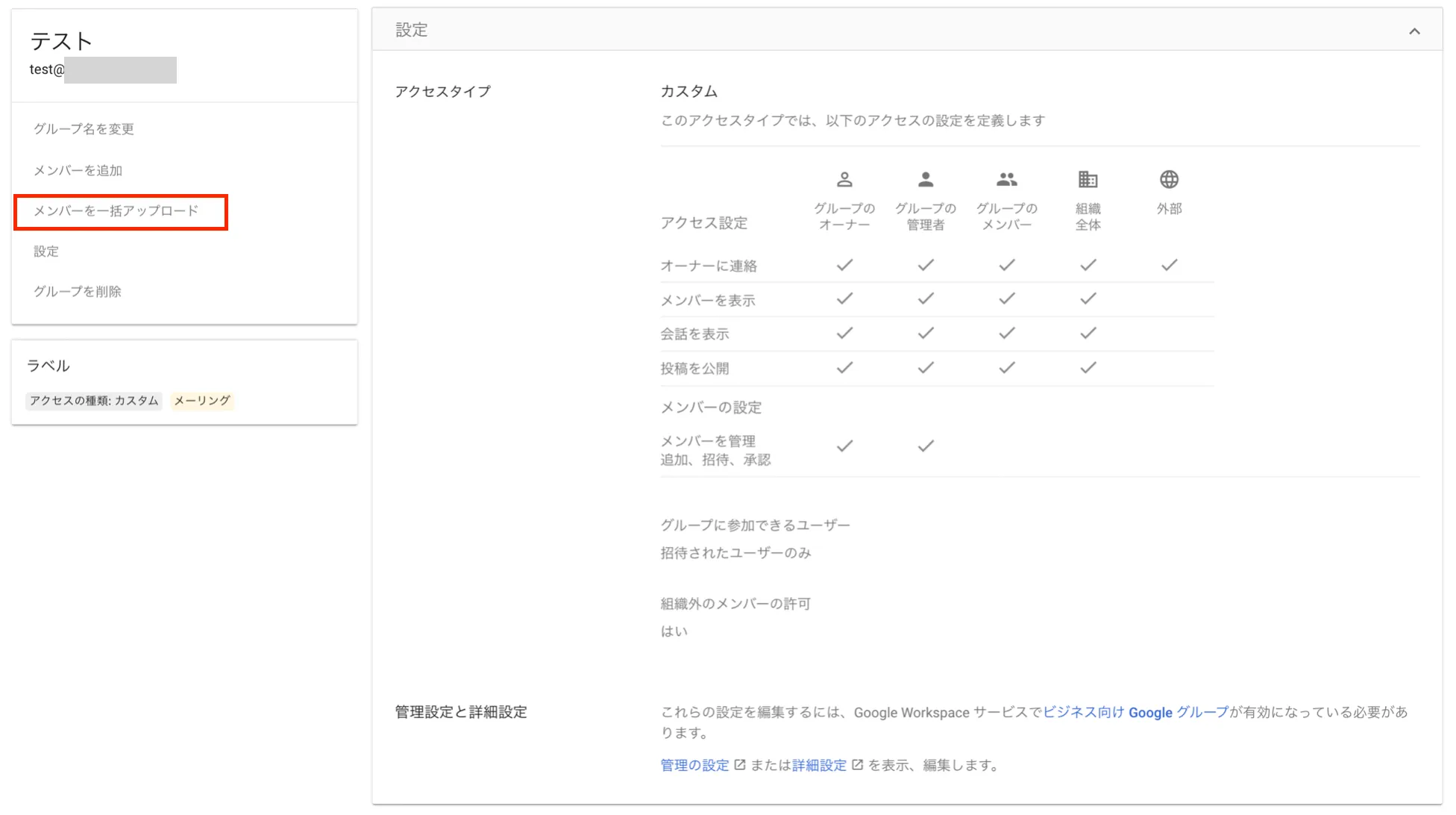Open 管理の設定 link

click(694, 766)
